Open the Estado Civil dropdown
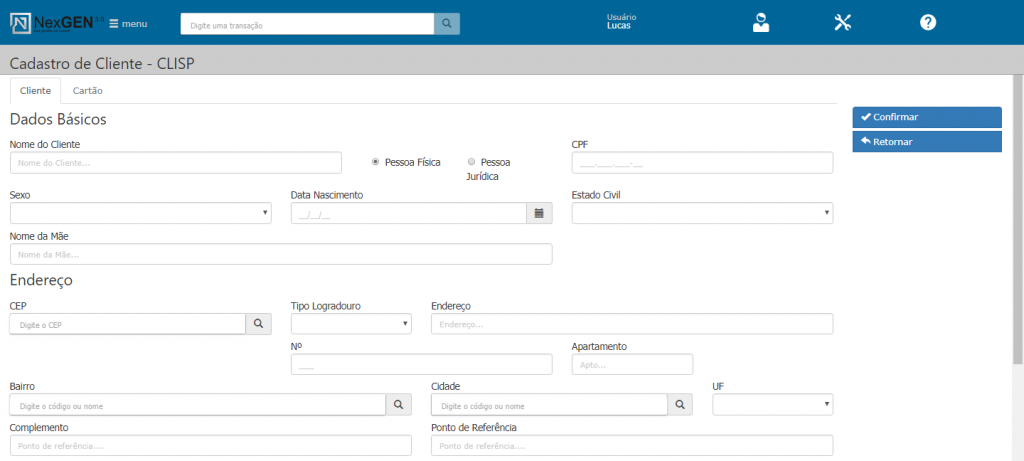The image size is (1024, 461). 702,213
